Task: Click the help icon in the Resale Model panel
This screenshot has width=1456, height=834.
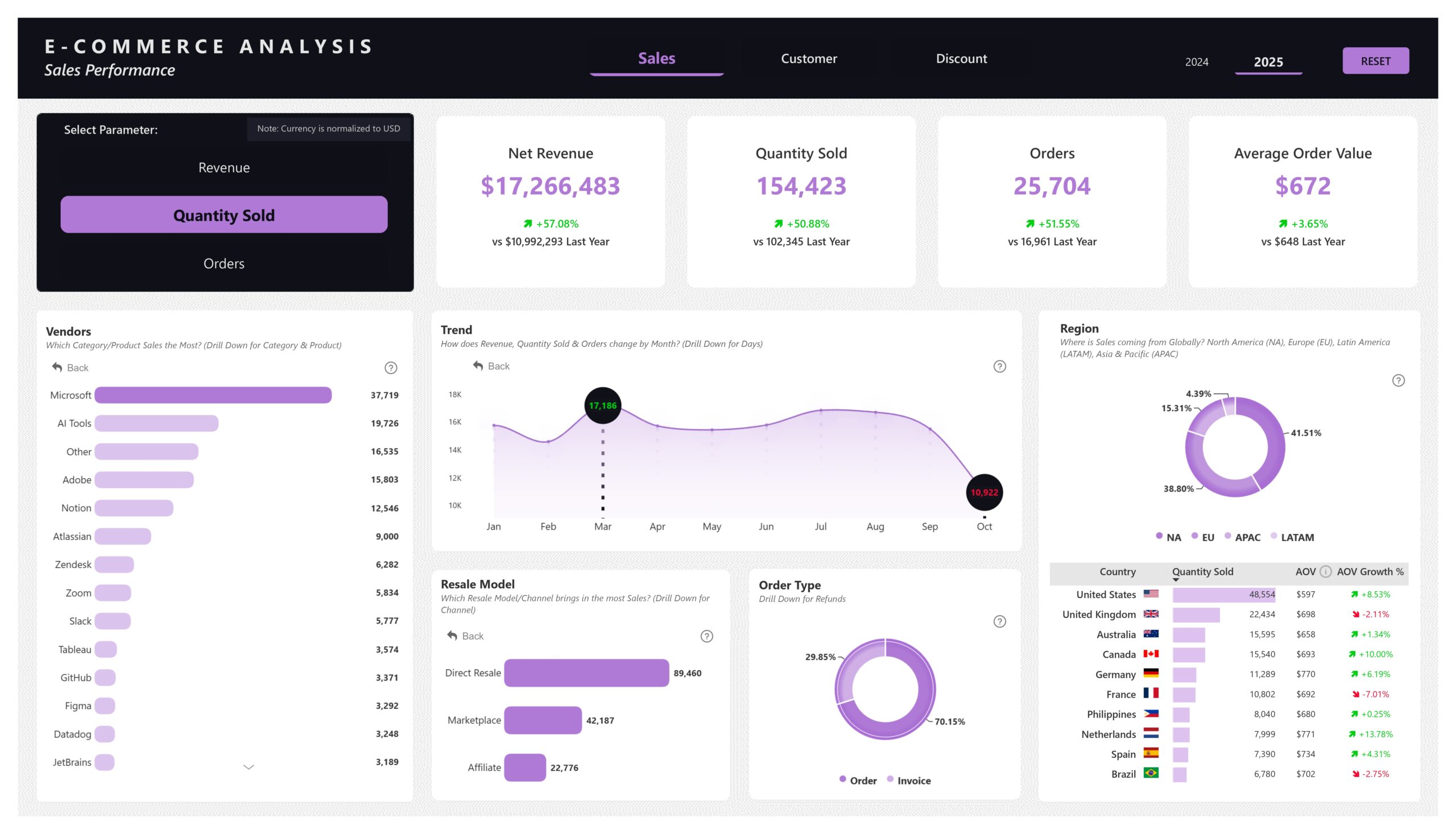Action: [x=706, y=636]
